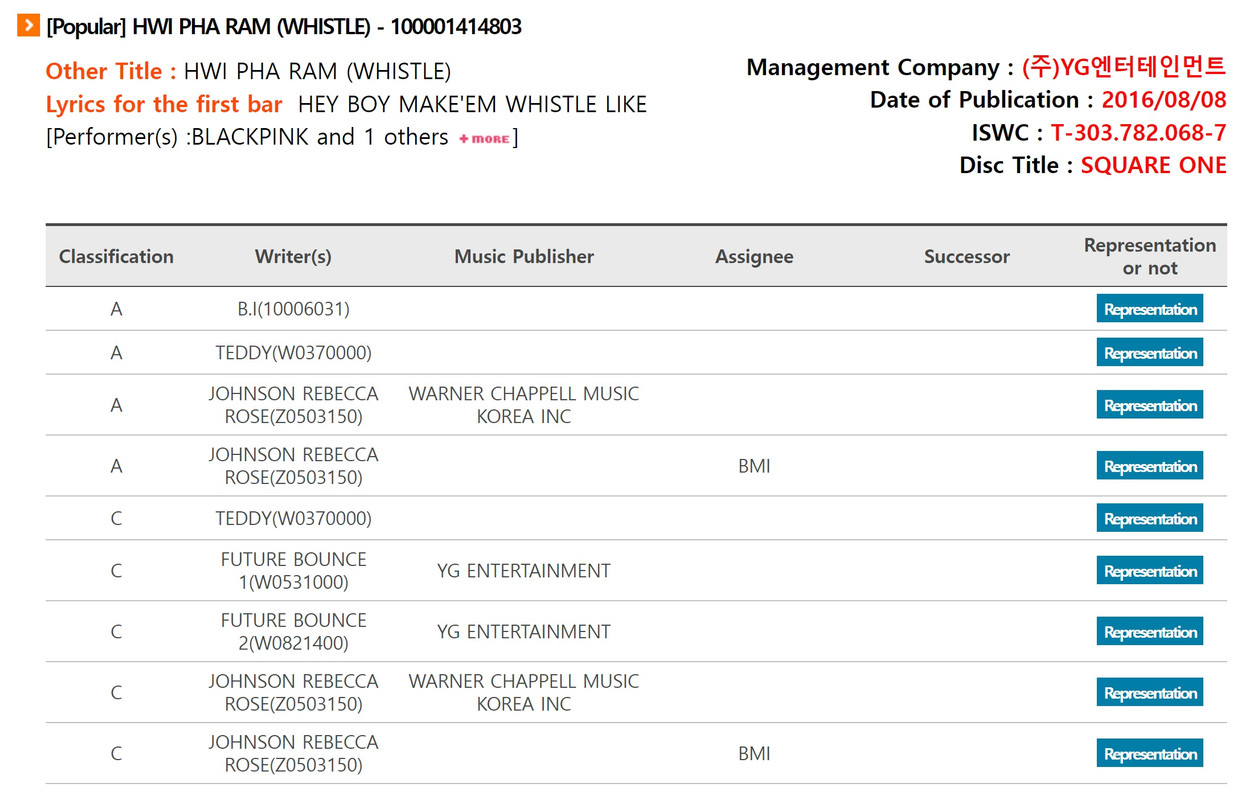Click the publication date 2016/08/08

pos(1164,100)
